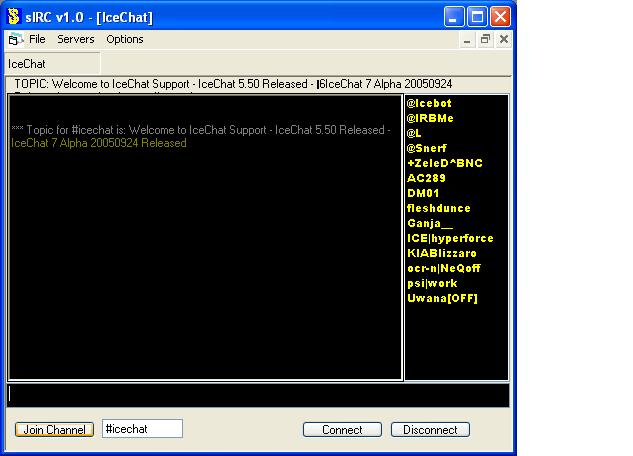Select user @Snerf in nick list
The height and width of the screenshot is (456, 633).
(427, 148)
